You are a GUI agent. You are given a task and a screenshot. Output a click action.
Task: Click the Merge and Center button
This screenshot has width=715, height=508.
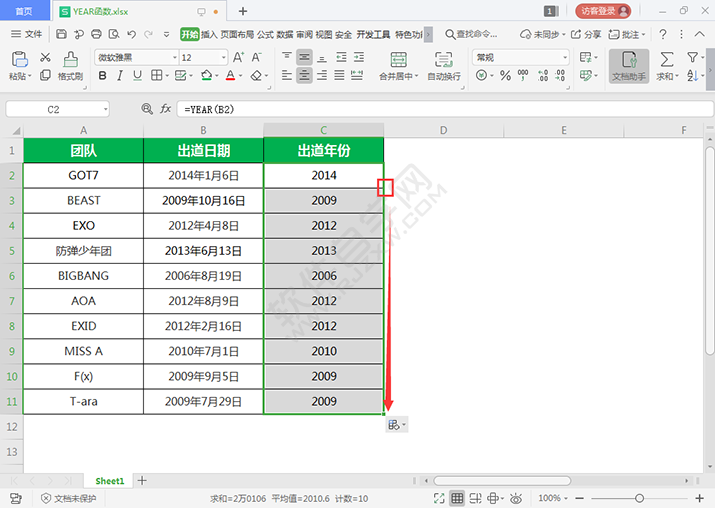click(x=399, y=66)
